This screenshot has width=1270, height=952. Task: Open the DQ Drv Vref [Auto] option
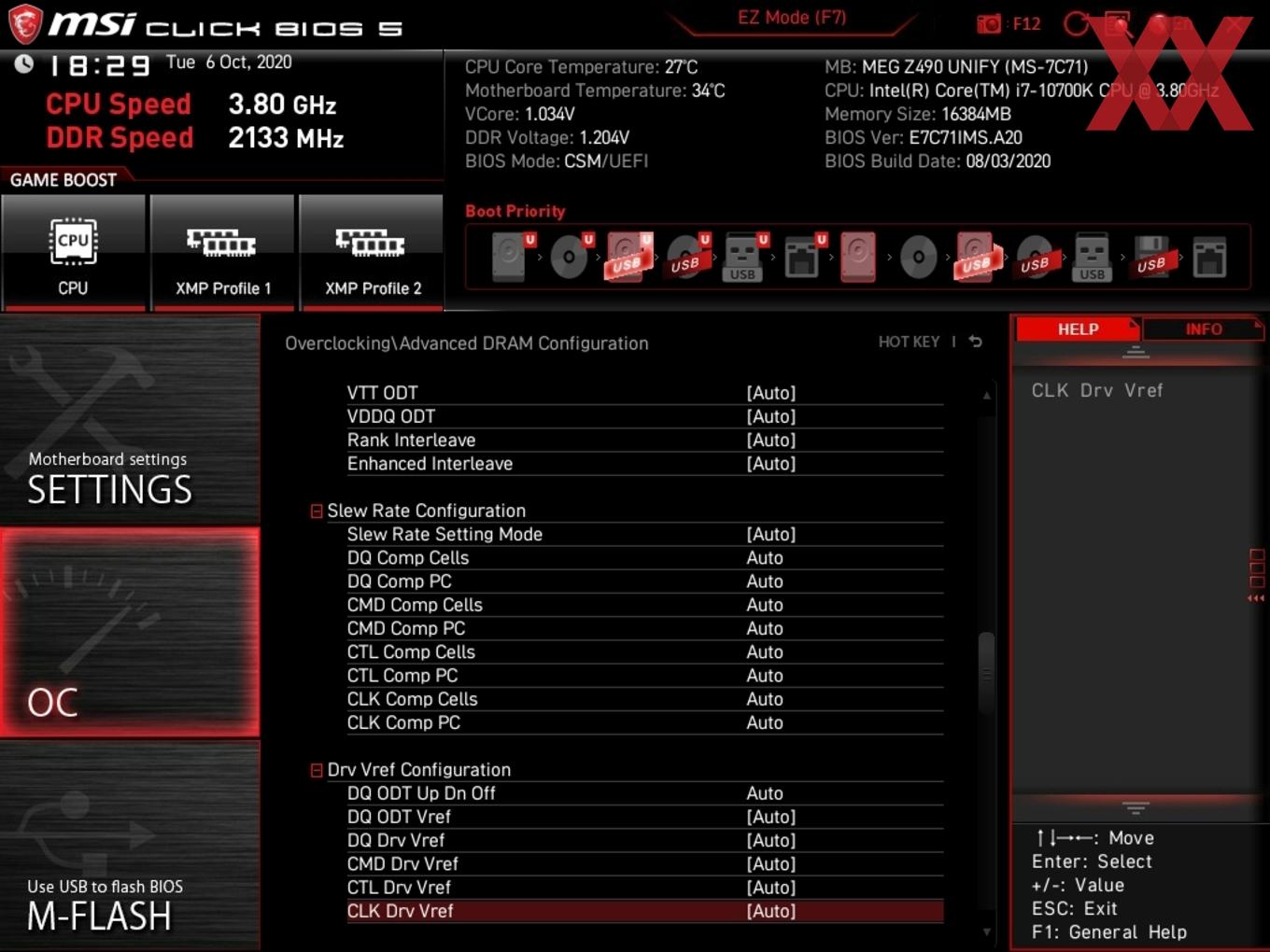coord(770,840)
